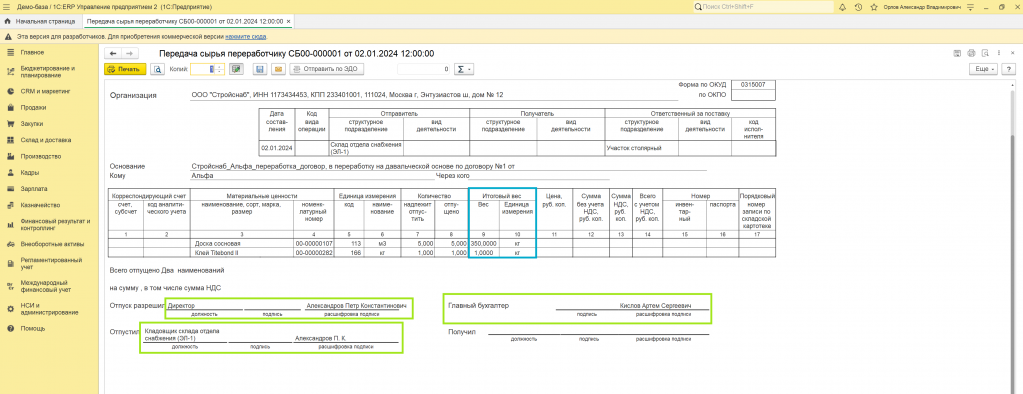The height and width of the screenshot is (394, 1023).
Task: Open НСИ и администрирование section
Action: (x=49, y=309)
